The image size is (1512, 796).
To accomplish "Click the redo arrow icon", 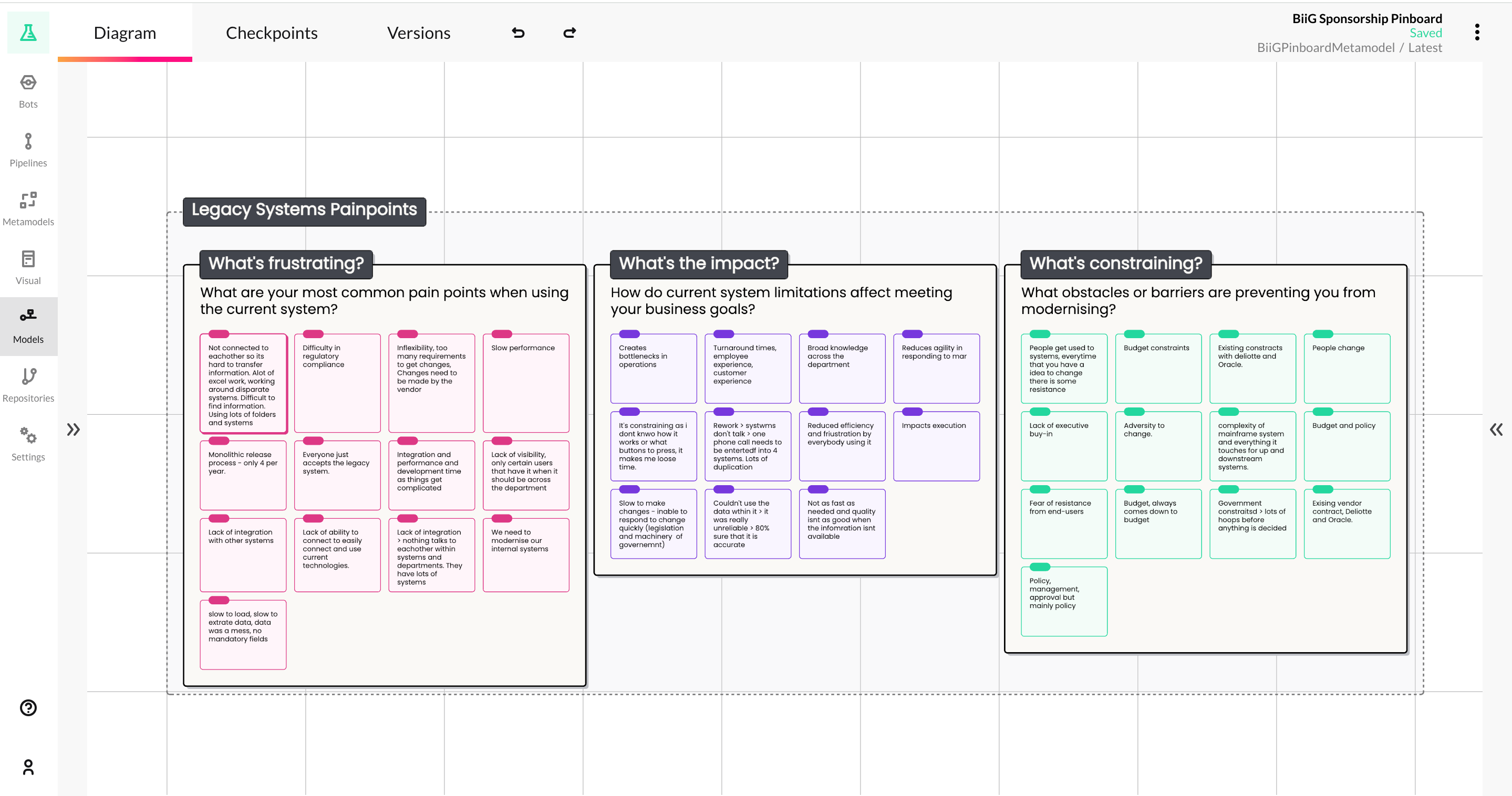I will [x=569, y=33].
